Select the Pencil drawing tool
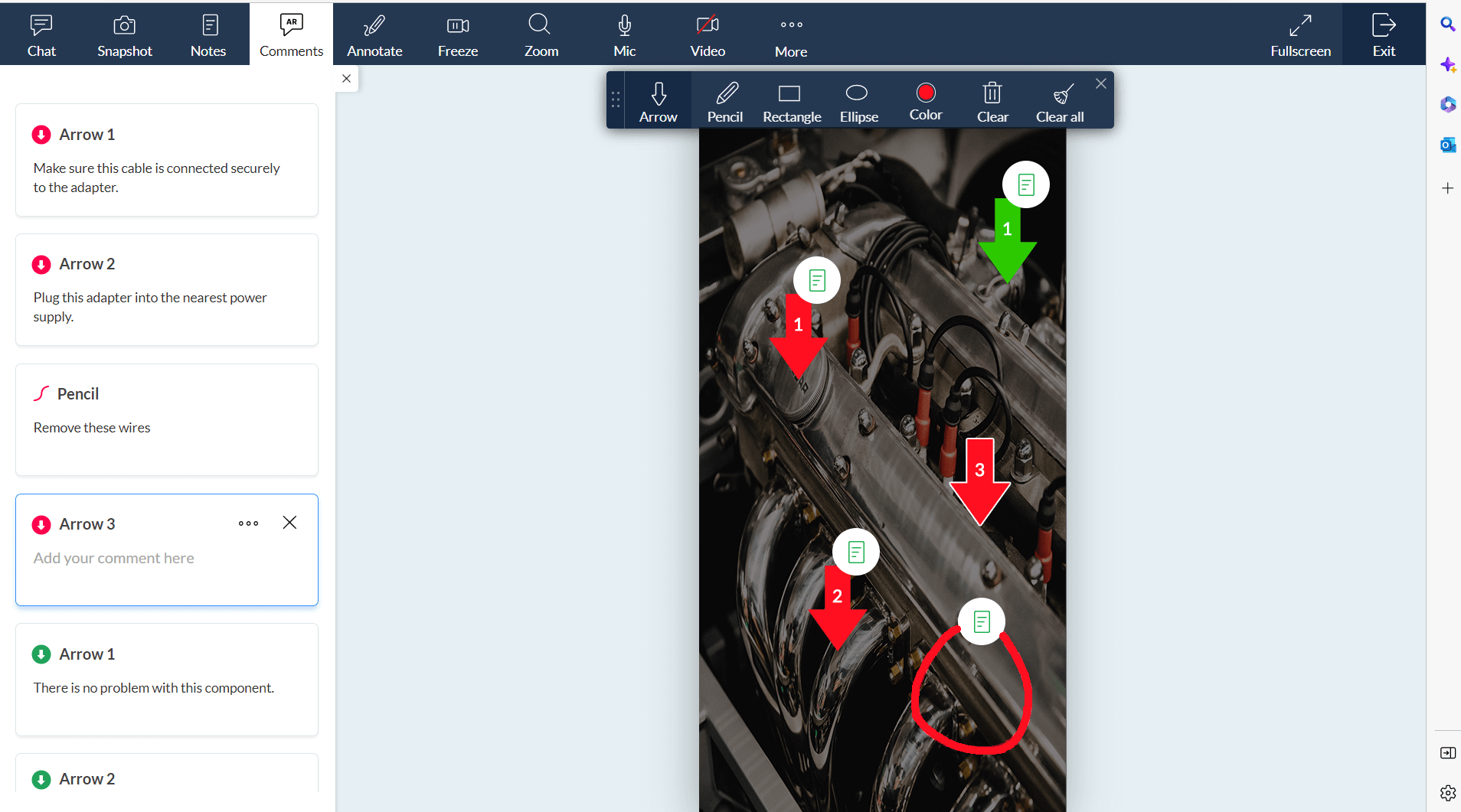Viewport: 1461px width, 812px height. (x=724, y=101)
